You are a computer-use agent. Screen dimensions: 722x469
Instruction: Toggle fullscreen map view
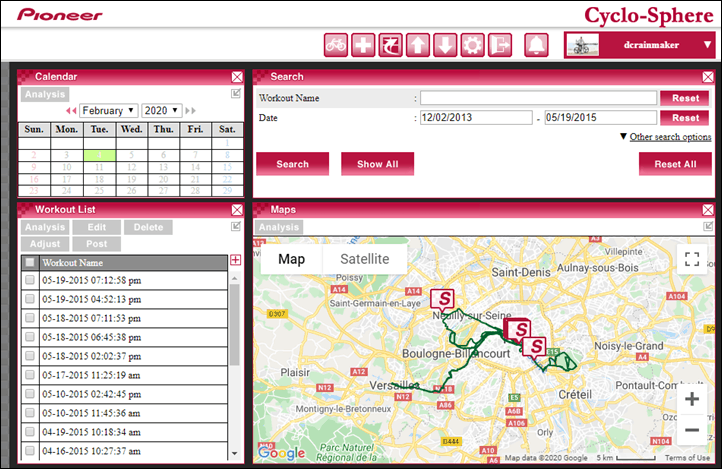coord(692,259)
